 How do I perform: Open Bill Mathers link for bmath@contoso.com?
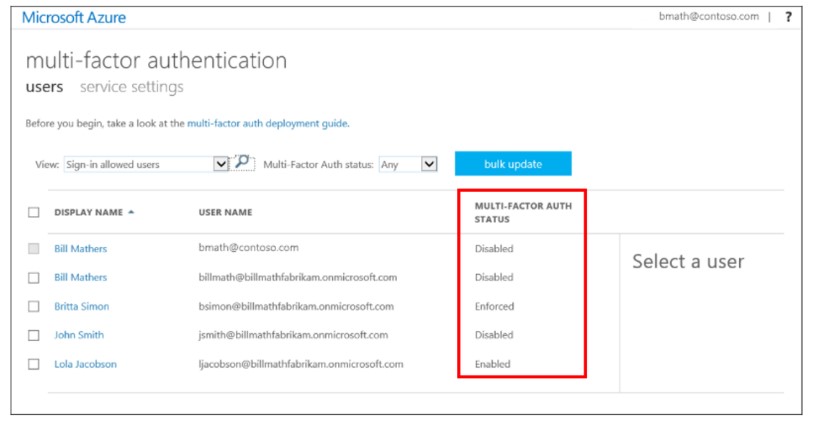(81, 248)
